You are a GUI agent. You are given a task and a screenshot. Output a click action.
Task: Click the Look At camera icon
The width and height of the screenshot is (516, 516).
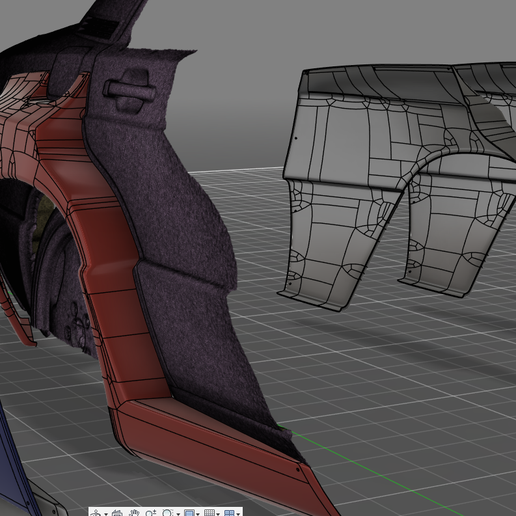pyautogui.click(x=117, y=513)
